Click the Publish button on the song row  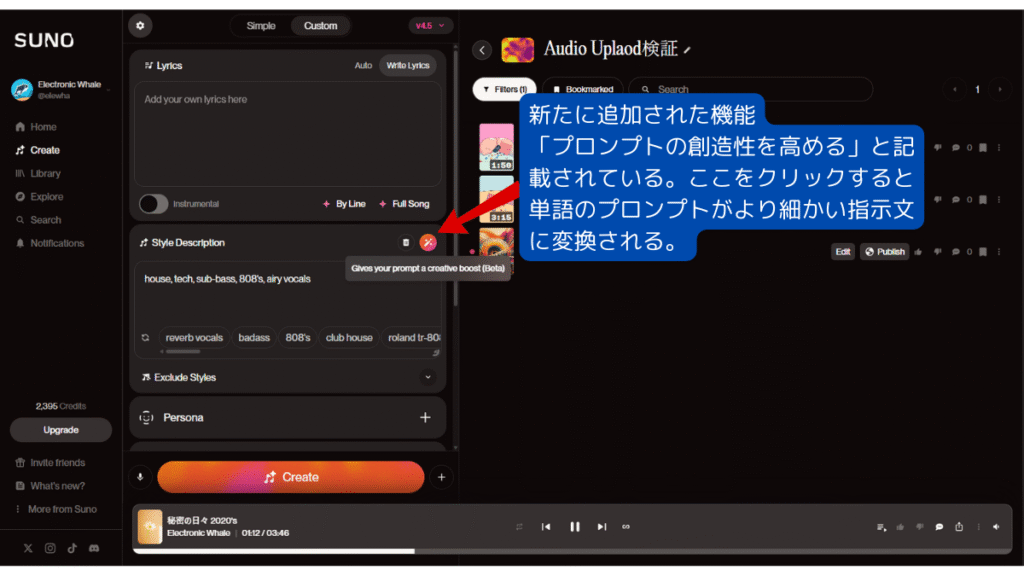click(x=884, y=252)
